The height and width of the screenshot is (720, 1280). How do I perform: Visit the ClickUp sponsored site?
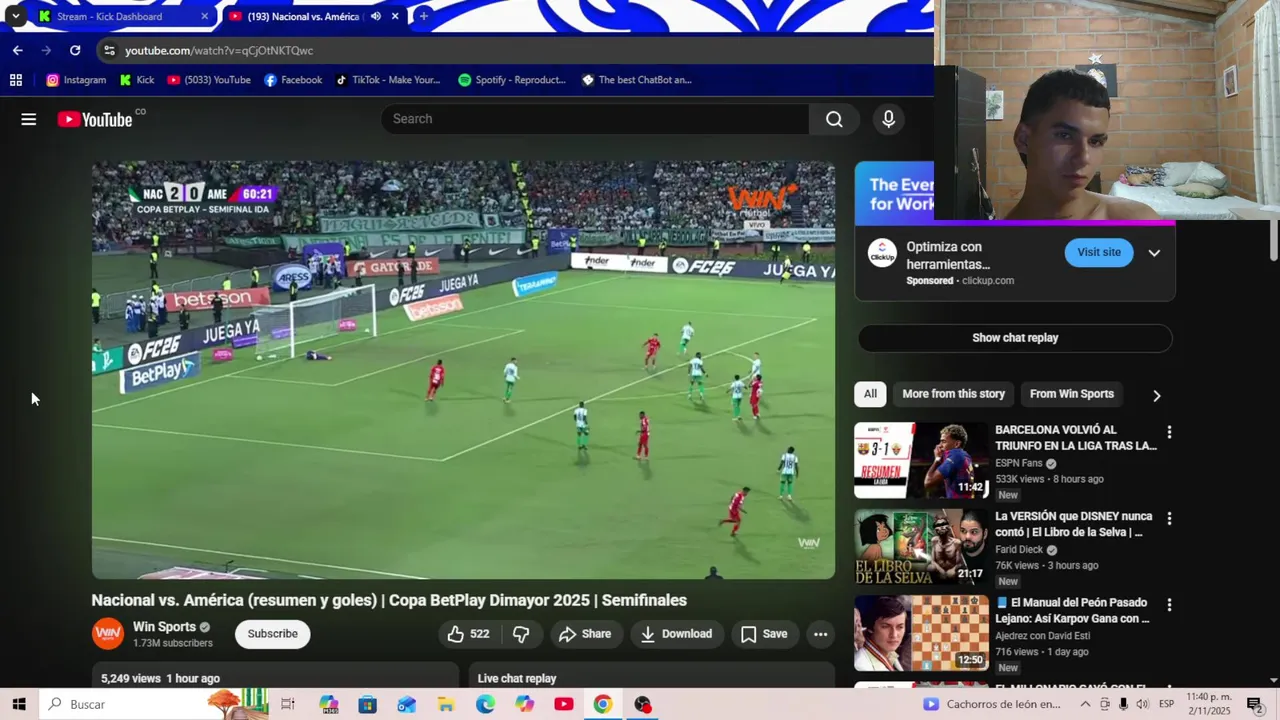(x=1099, y=252)
